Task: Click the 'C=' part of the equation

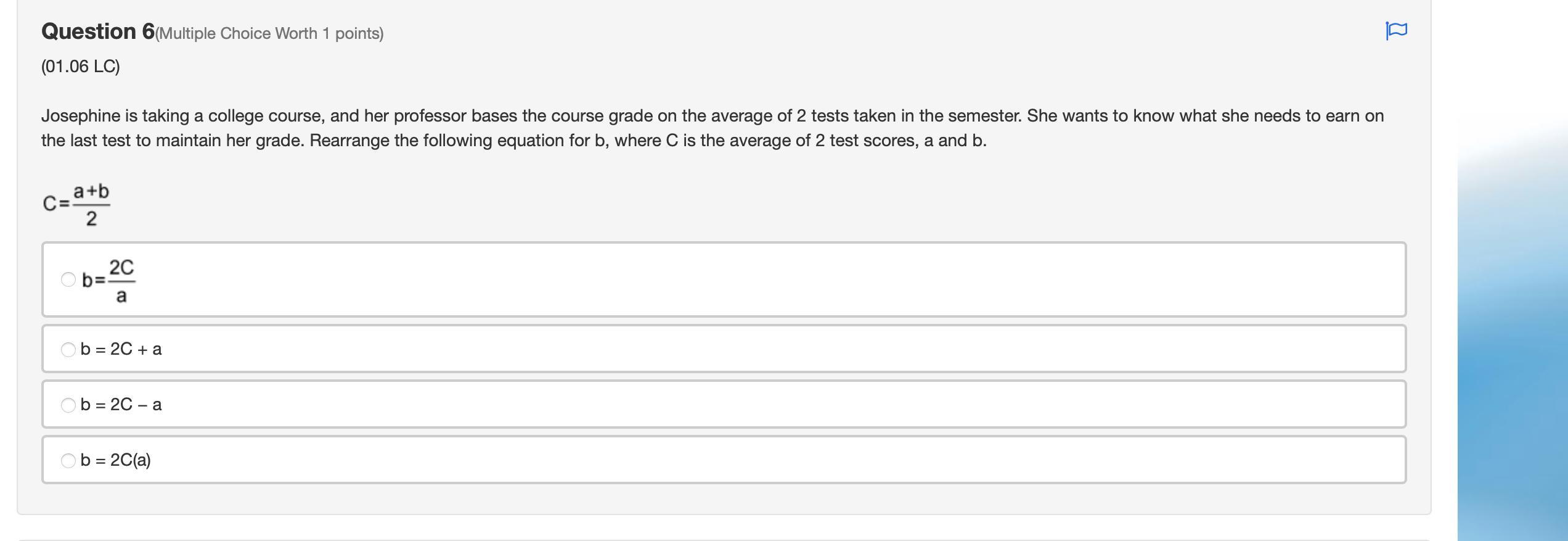Action: click(55, 203)
